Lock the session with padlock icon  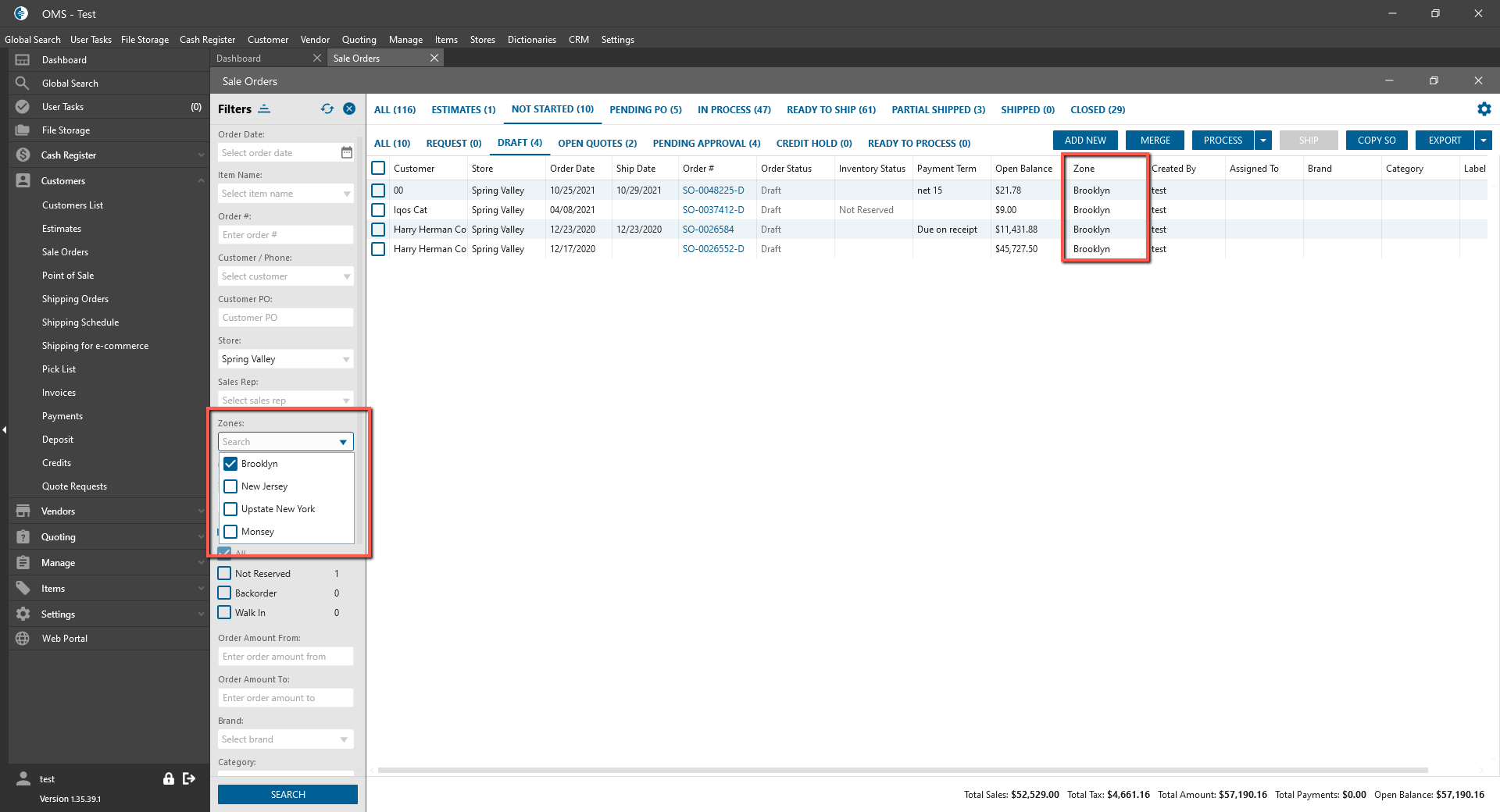pos(168,778)
